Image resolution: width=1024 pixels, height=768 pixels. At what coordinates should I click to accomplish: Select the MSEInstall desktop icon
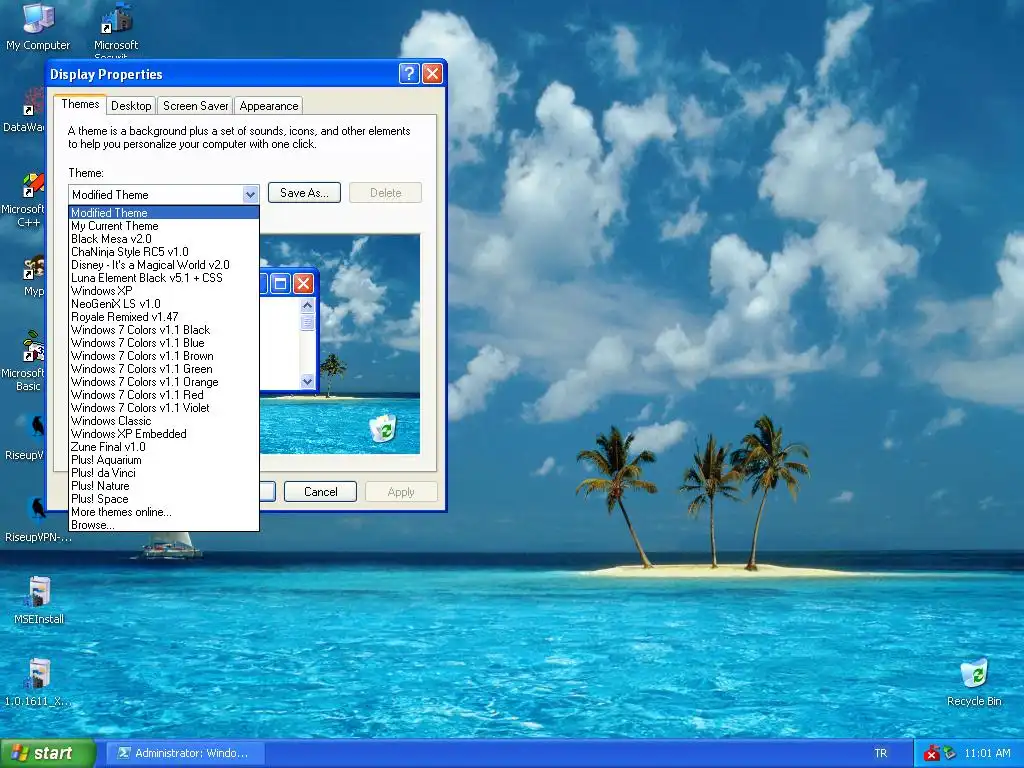coord(39,601)
